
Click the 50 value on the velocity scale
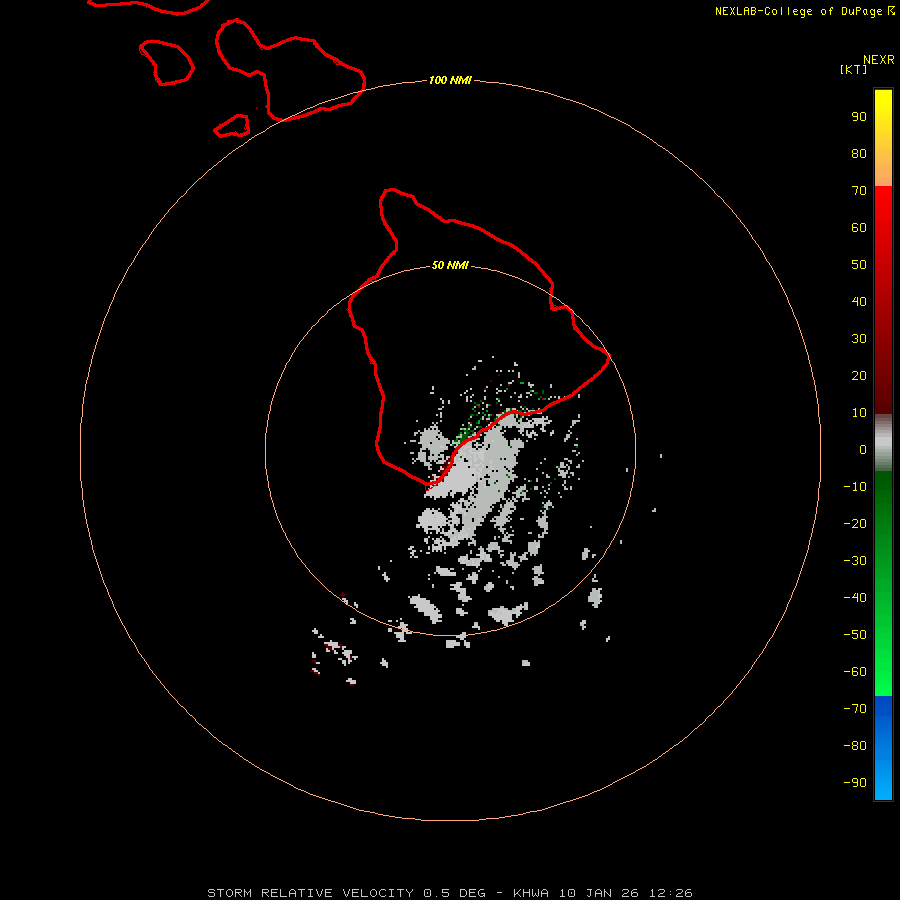click(859, 265)
